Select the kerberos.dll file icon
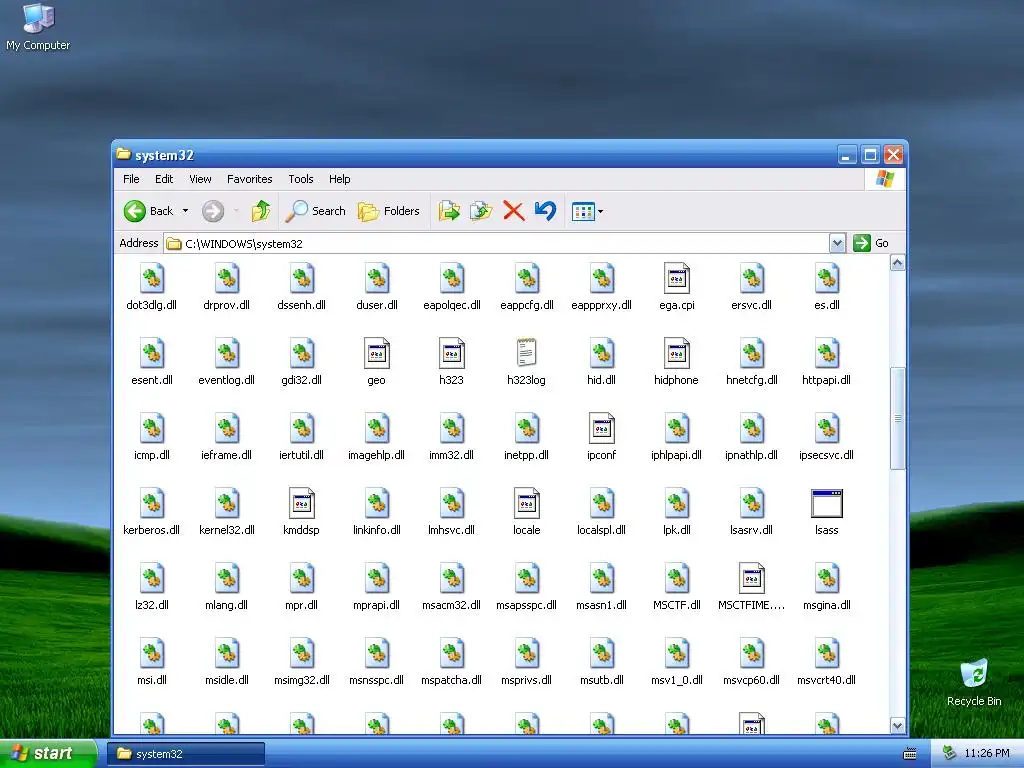Screen dimensions: 1024x768 pyautogui.click(x=152, y=504)
